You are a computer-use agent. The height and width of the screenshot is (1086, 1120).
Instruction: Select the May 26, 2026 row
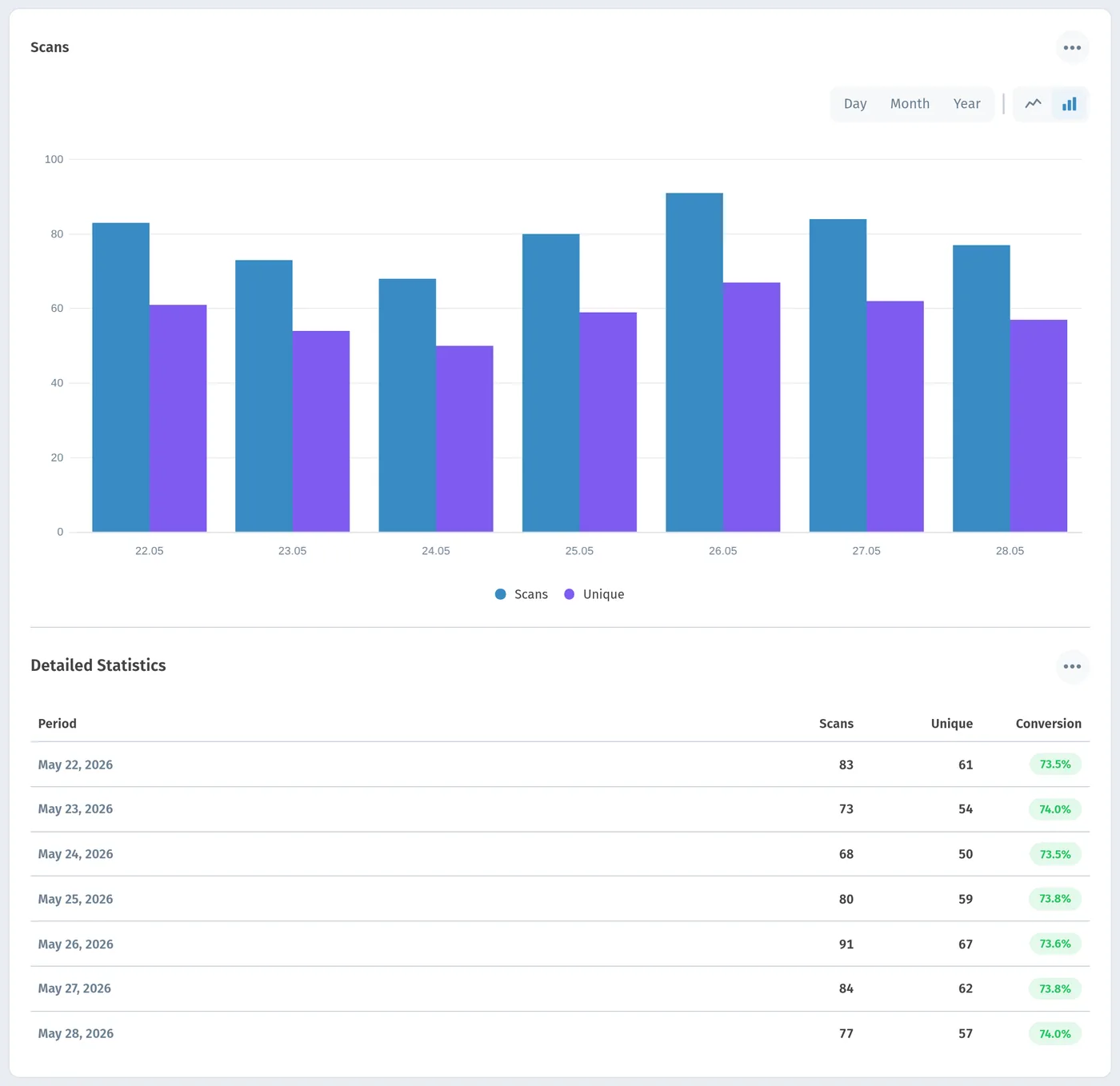click(x=560, y=944)
